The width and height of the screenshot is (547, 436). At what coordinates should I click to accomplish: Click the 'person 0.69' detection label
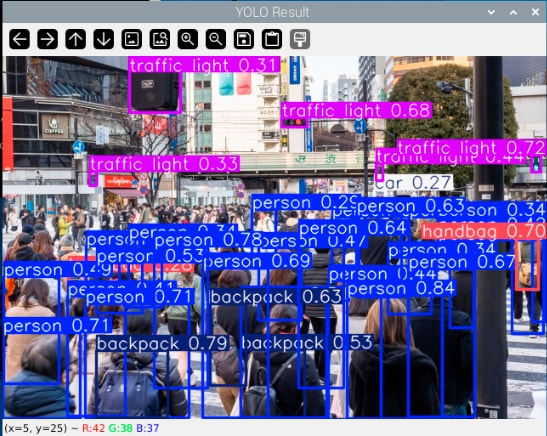pos(257,261)
